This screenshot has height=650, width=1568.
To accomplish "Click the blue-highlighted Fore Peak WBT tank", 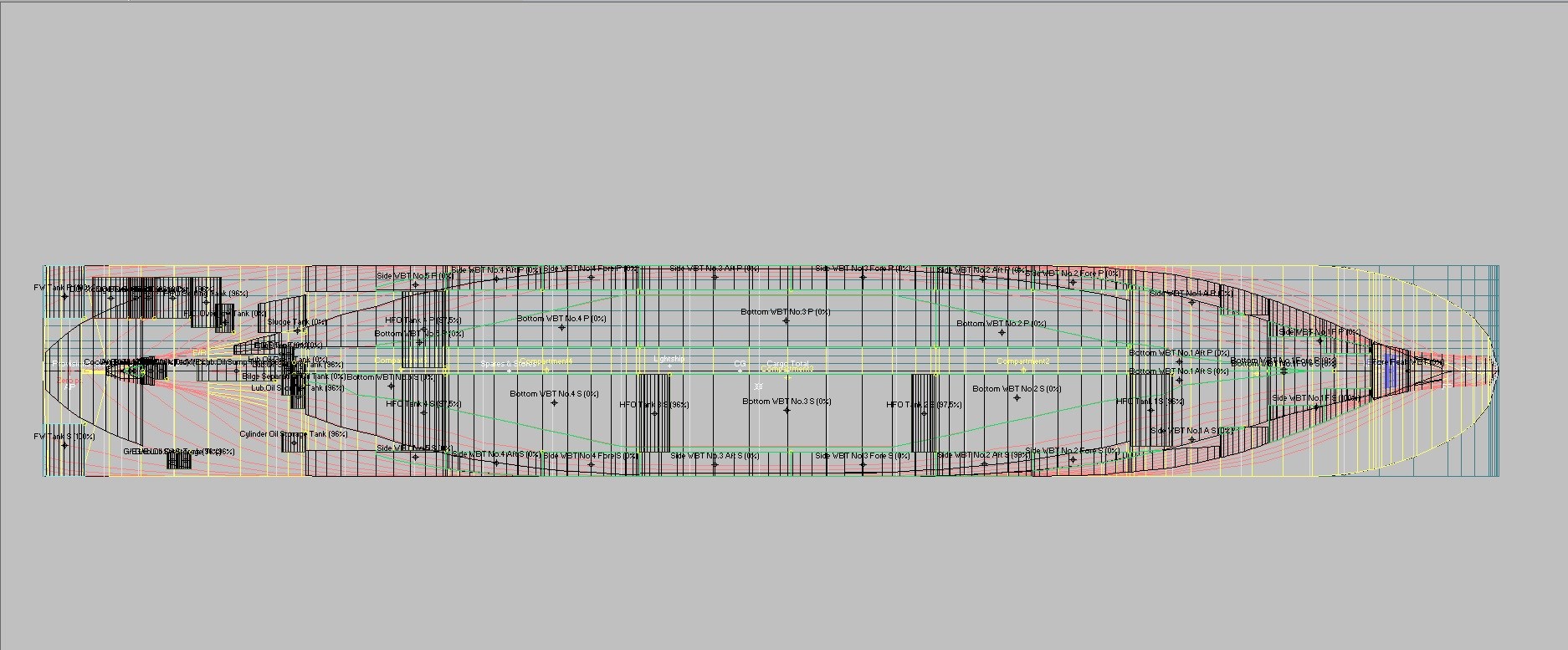I will (x=1391, y=371).
